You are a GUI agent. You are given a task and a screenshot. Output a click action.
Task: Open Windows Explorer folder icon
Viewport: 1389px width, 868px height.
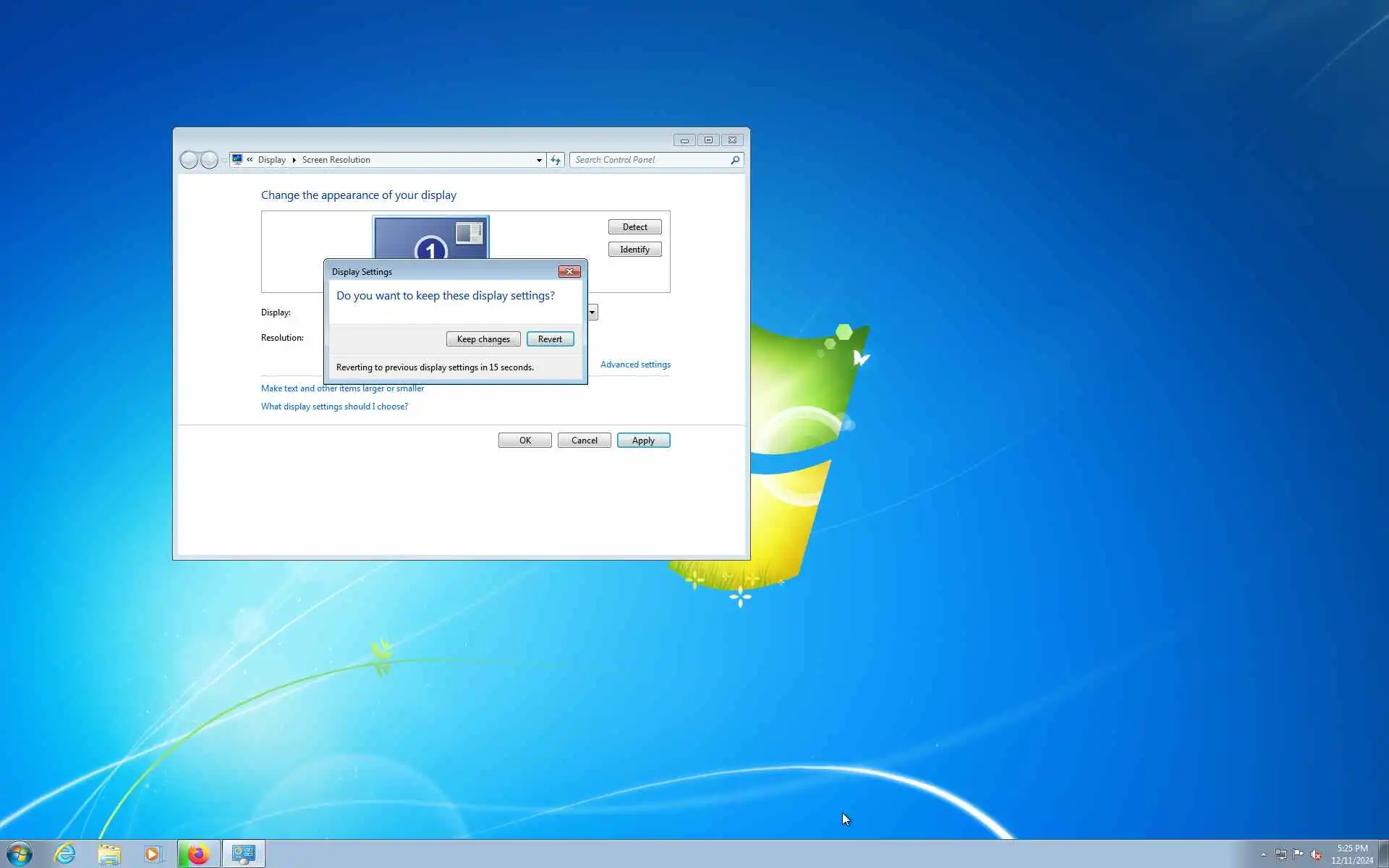[109, 854]
